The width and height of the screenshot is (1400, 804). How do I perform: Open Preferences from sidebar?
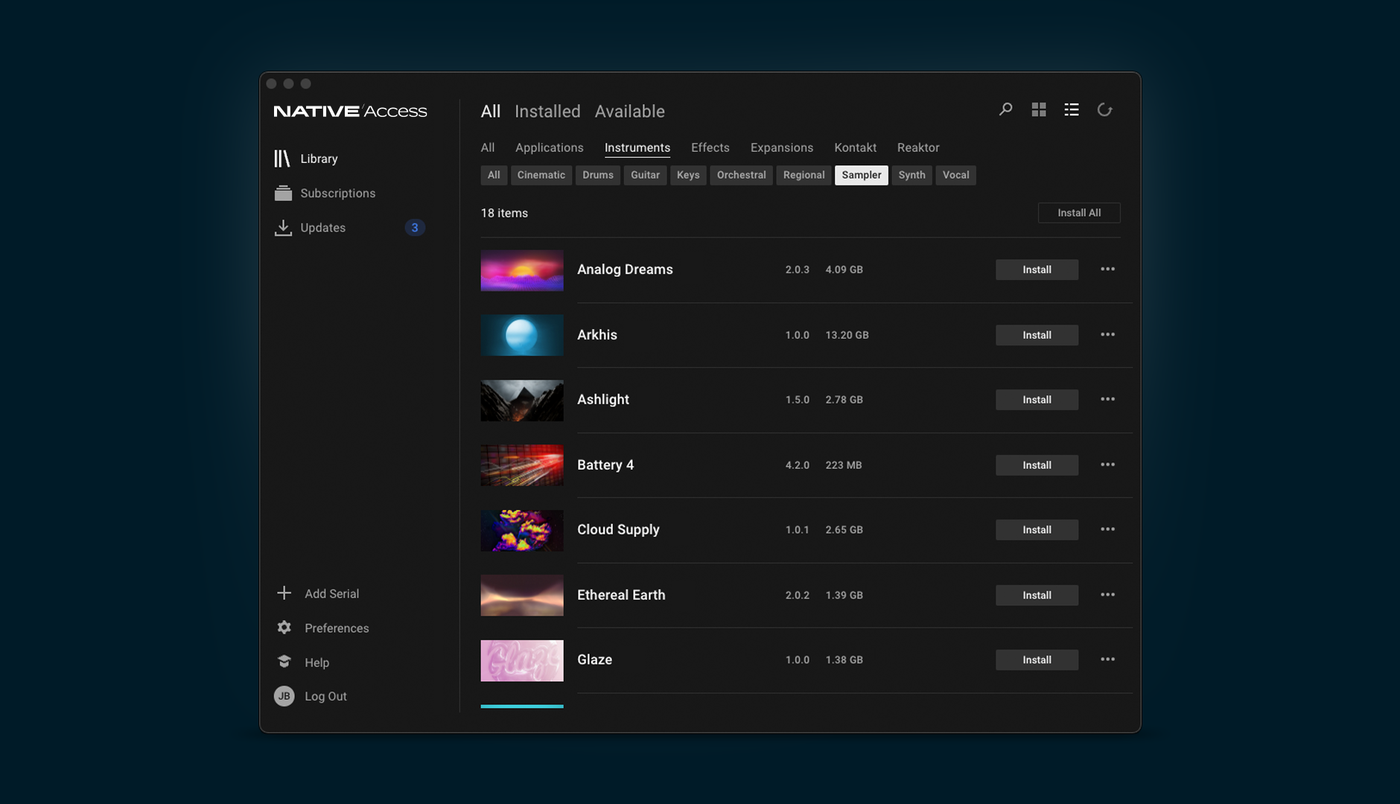337,628
